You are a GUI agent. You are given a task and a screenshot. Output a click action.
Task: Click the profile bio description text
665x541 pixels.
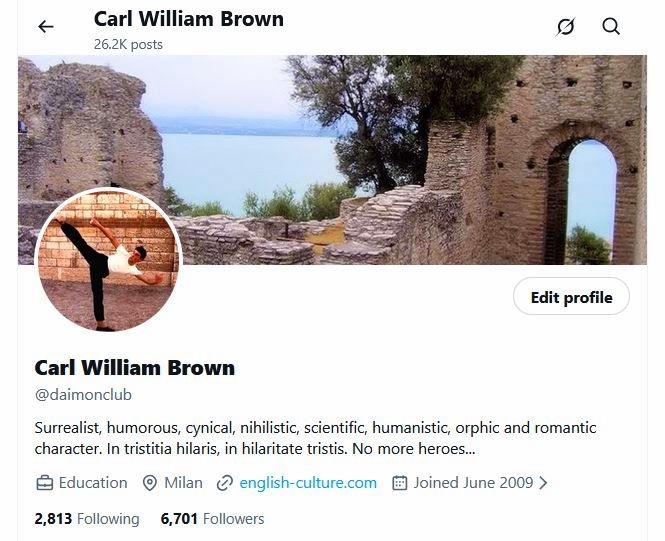[x=315, y=438]
